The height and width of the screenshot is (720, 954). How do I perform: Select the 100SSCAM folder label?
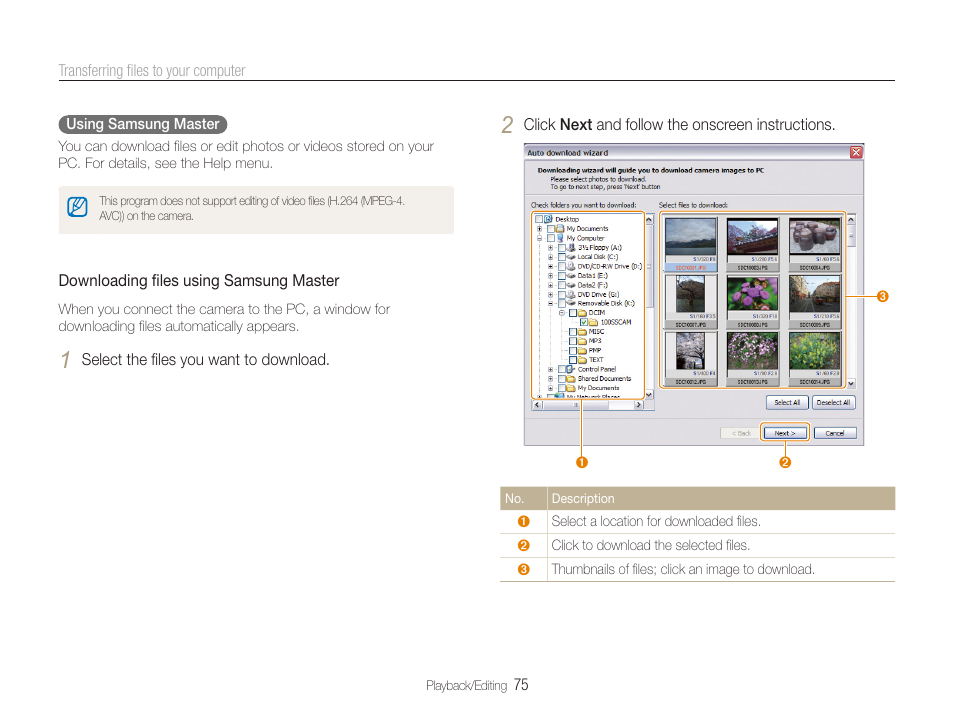(616, 322)
